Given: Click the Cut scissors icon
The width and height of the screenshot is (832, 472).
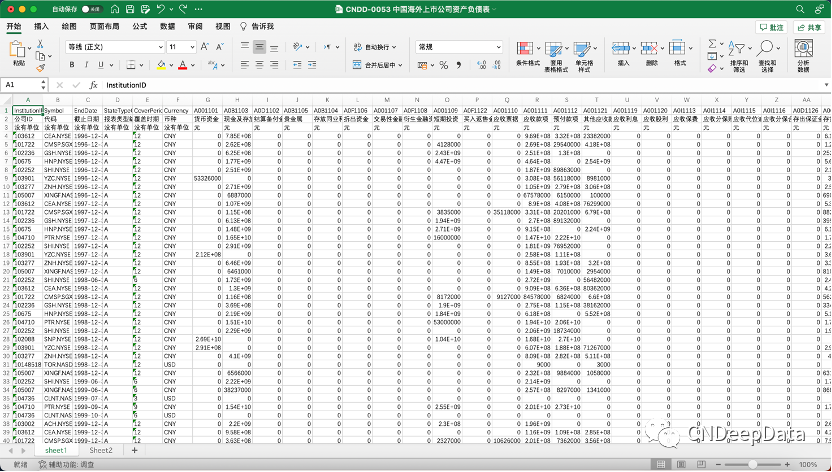Looking at the screenshot, I should tap(40, 44).
